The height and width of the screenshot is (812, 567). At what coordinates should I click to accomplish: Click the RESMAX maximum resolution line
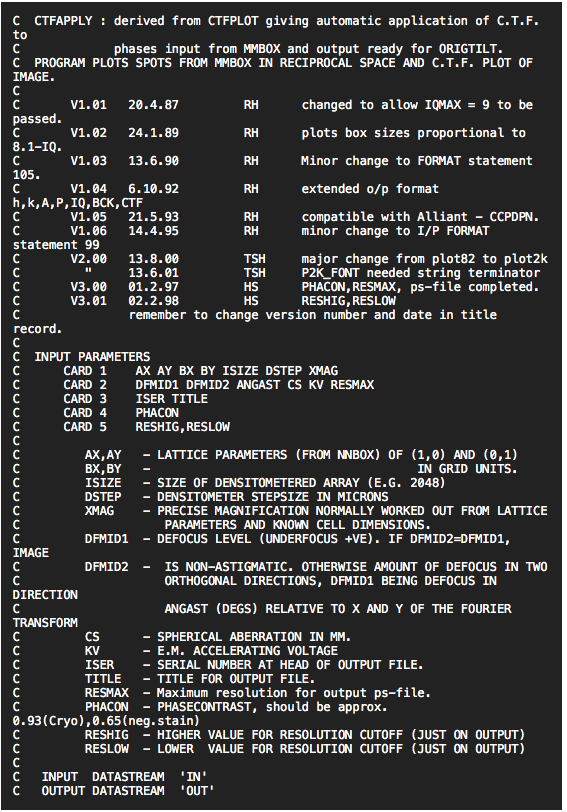pos(258,692)
